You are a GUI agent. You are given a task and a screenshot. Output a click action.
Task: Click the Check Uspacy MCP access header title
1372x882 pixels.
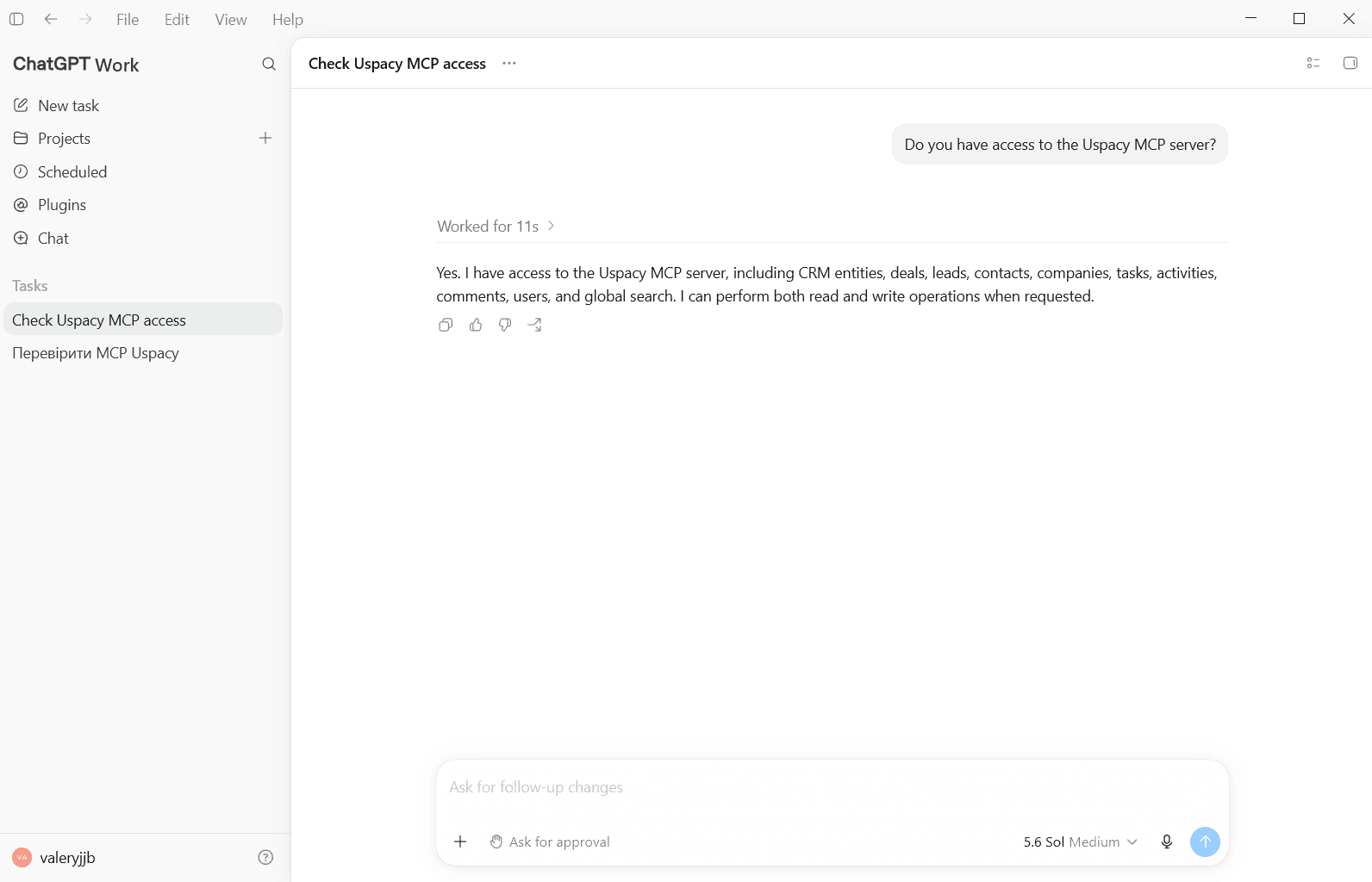click(397, 64)
